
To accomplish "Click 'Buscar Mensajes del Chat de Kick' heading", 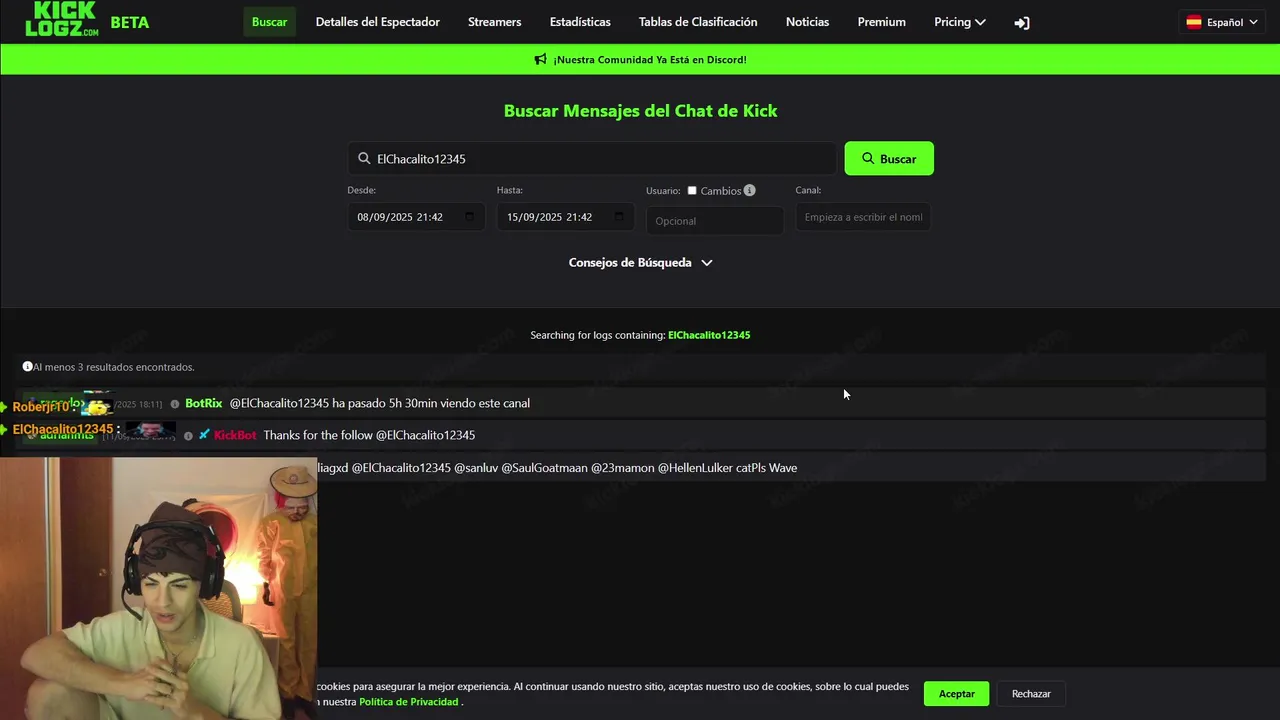I will (x=640, y=111).
